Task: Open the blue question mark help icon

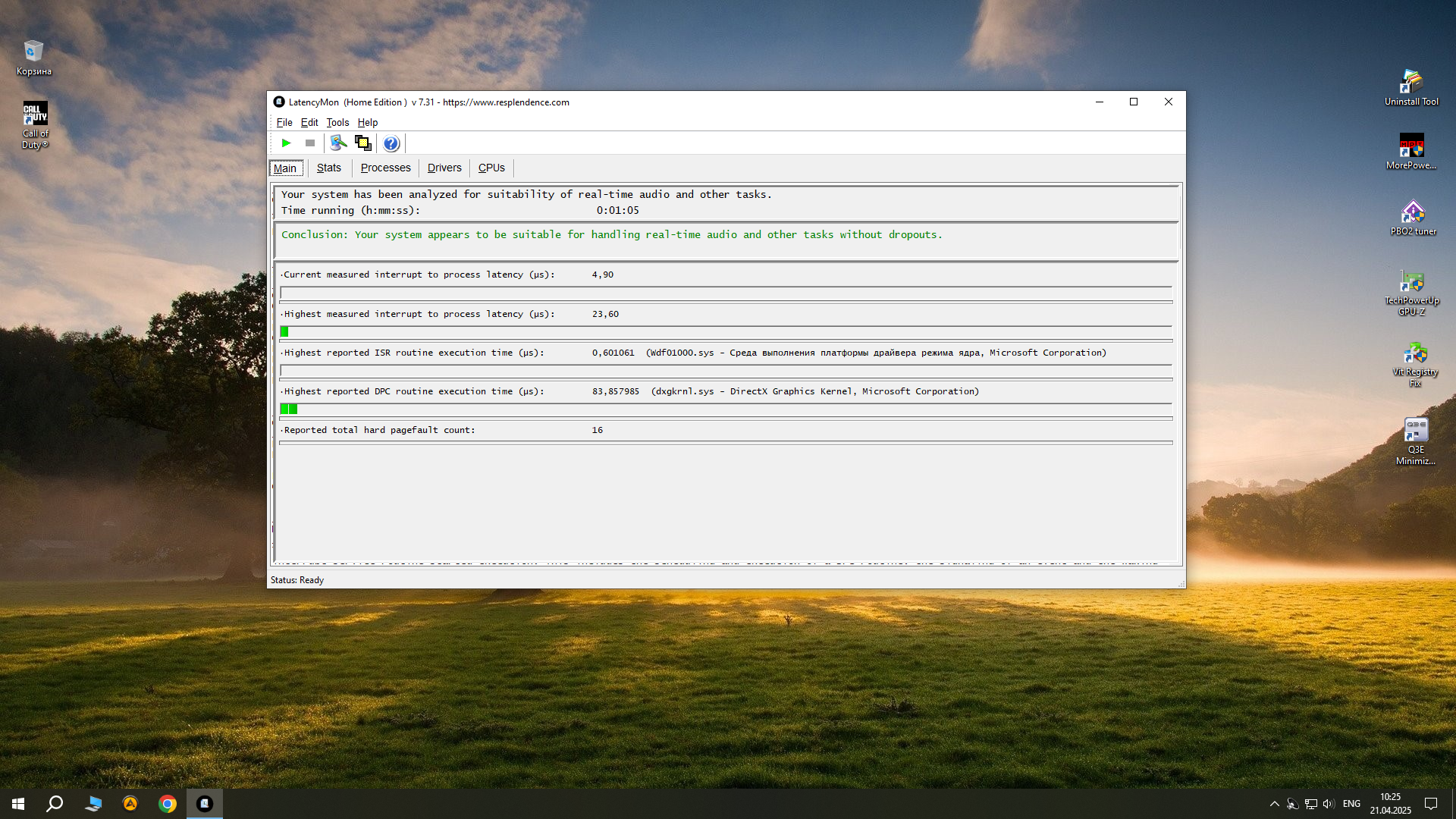Action: (391, 143)
